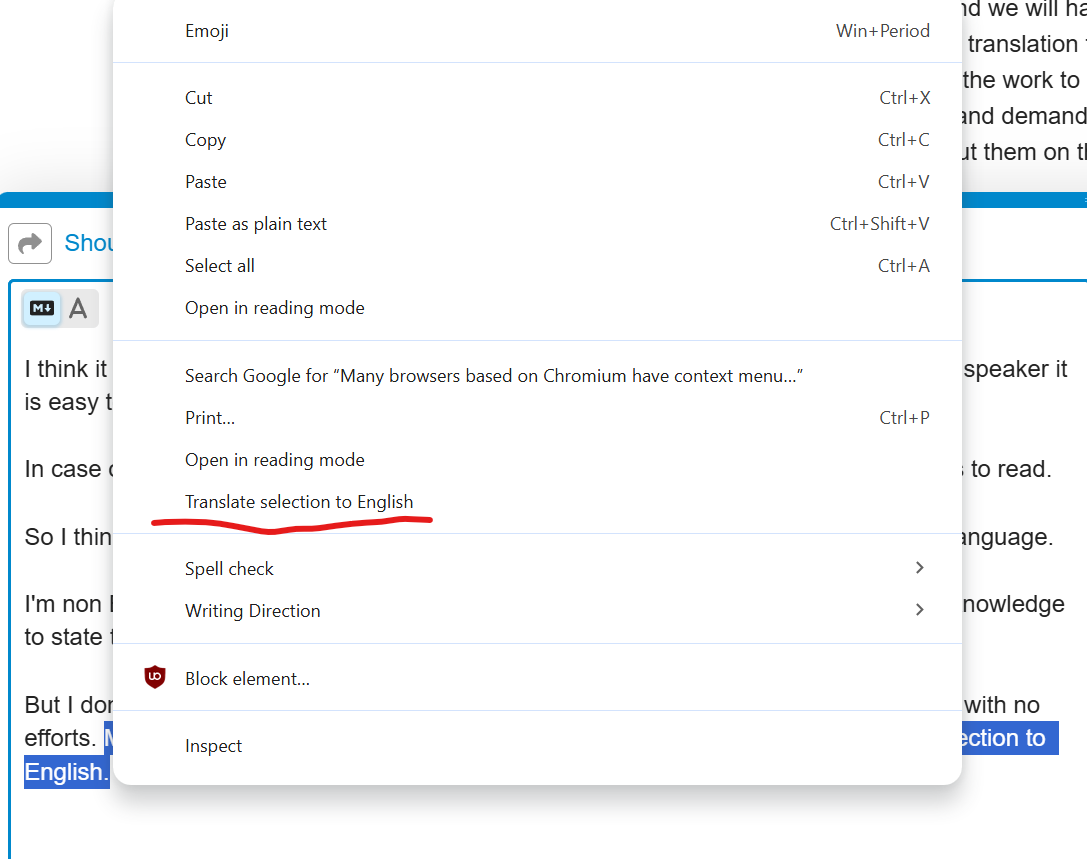Open the blue 'Shou...' topic link
Image resolution: width=1087 pixels, height=859 pixels.
(x=87, y=243)
